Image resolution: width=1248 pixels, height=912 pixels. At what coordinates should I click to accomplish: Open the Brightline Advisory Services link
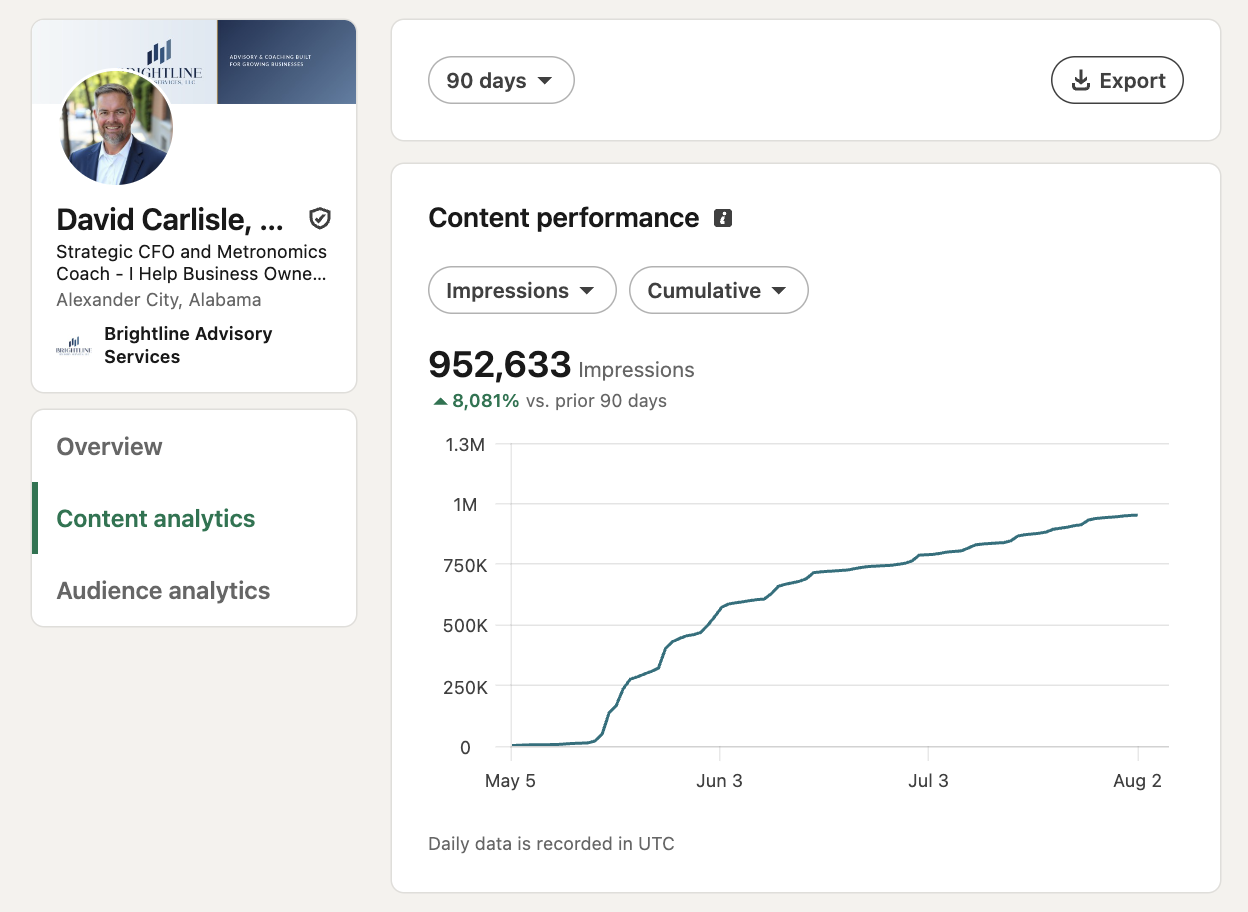coord(188,345)
